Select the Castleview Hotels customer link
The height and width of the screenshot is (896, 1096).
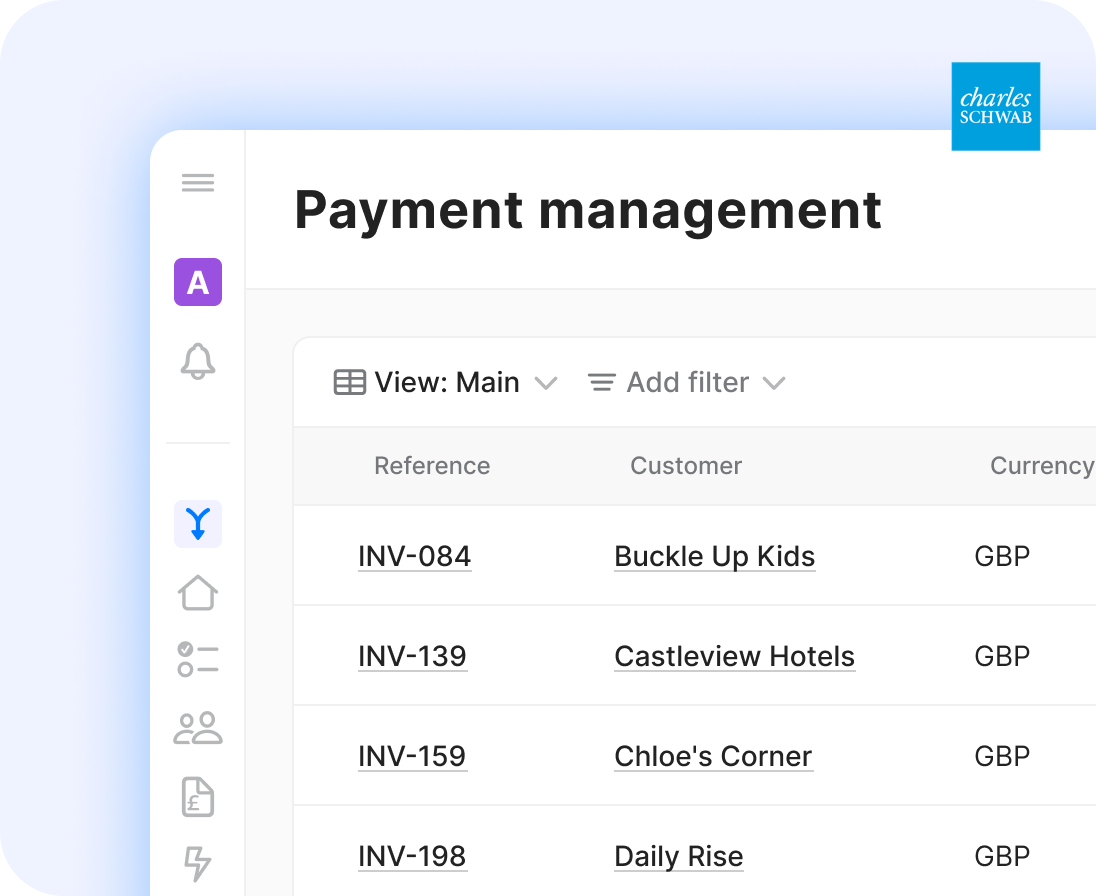[734, 656]
